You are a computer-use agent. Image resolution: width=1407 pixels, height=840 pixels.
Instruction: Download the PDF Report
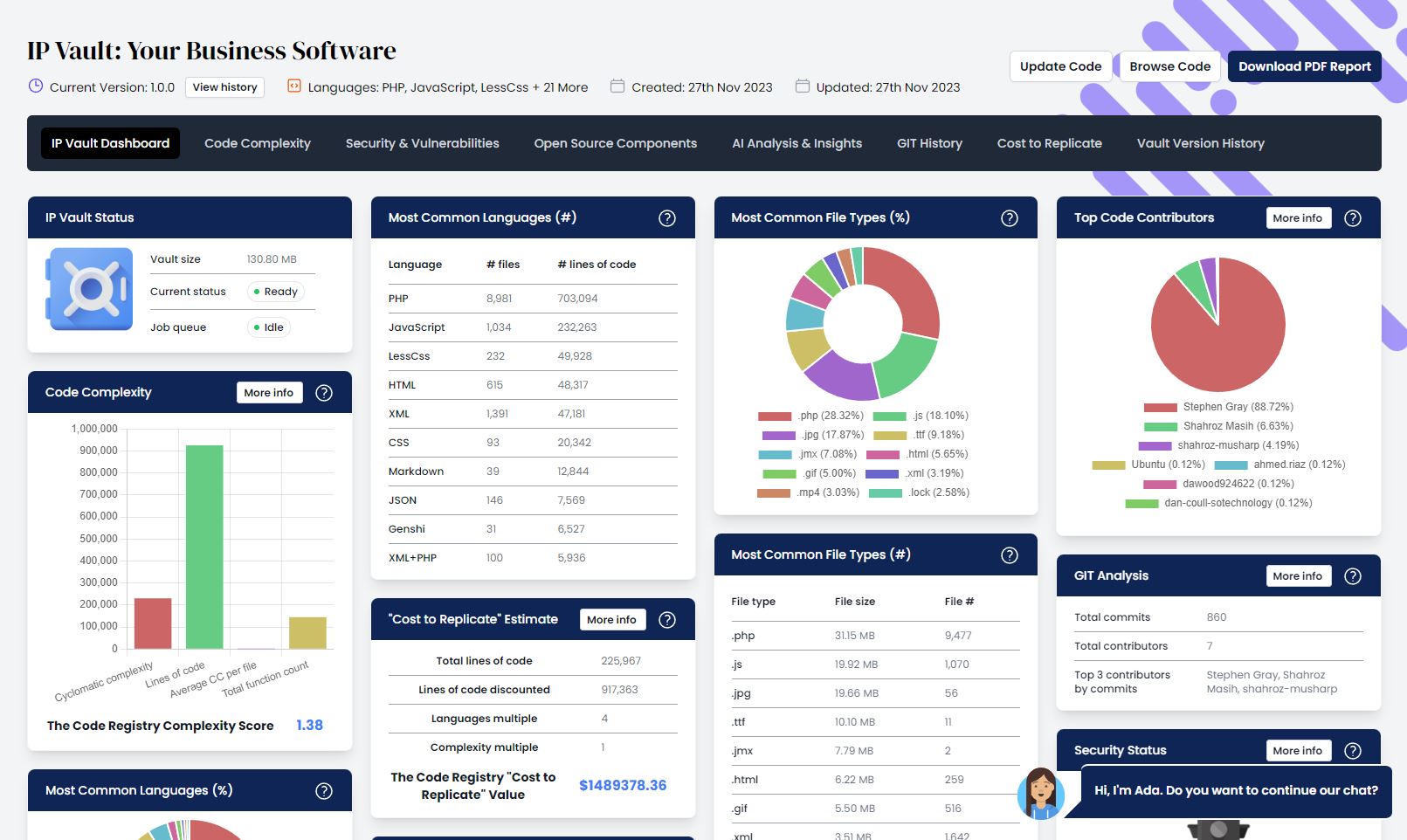coord(1304,65)
